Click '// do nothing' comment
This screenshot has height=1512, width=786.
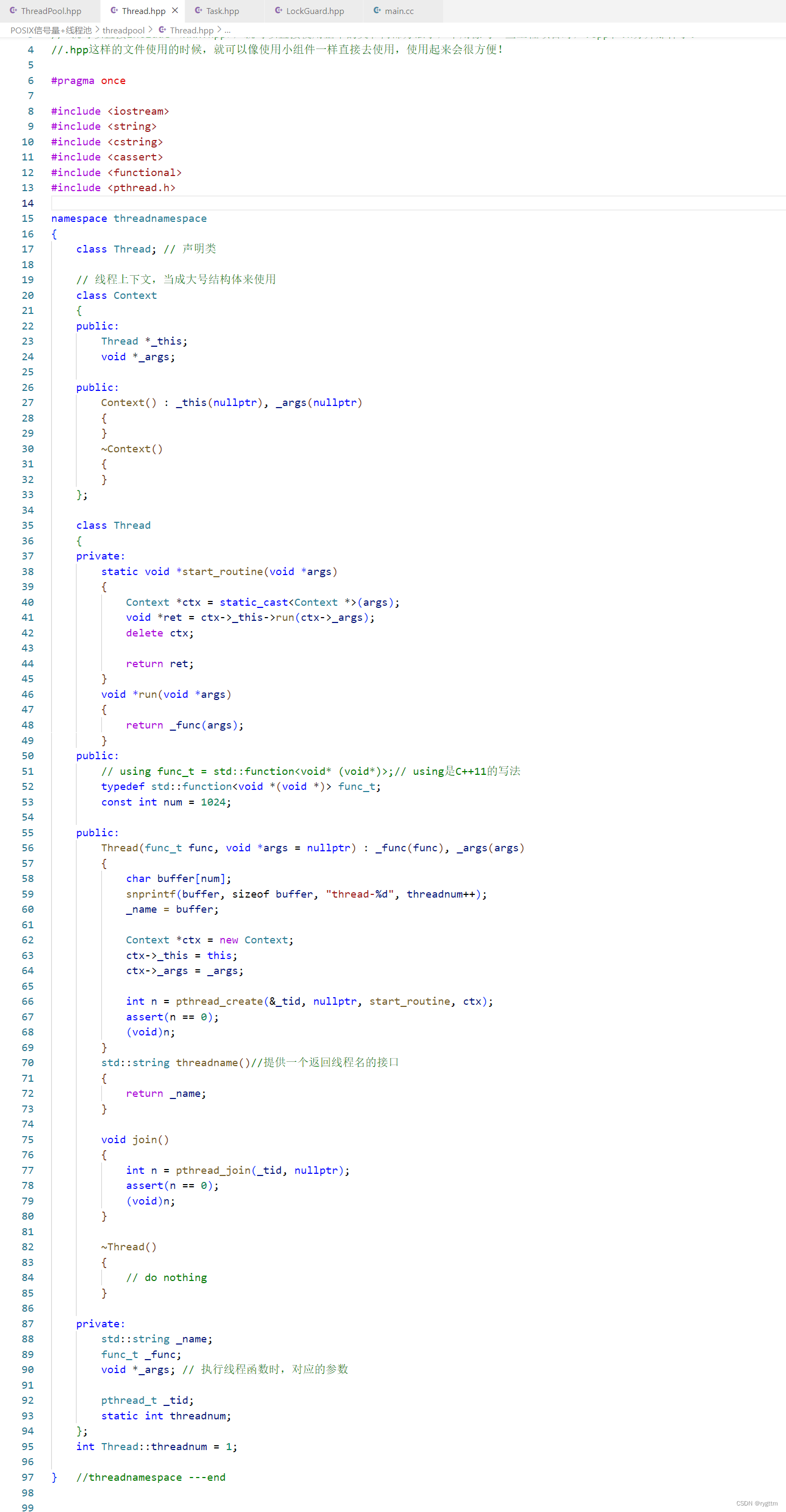click(x=166, y=1277)
